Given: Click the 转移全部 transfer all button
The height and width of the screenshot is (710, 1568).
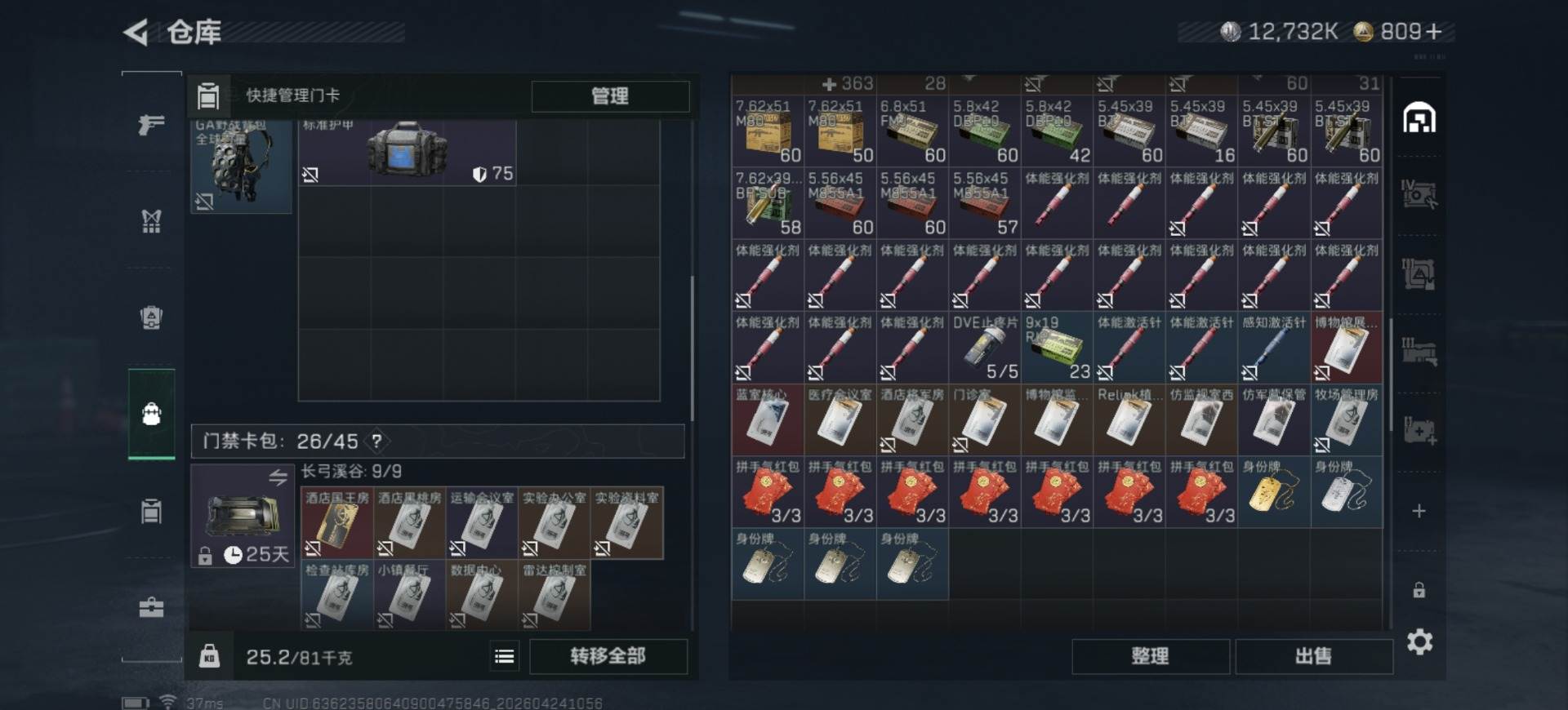Looking at the screenshot, I should [x=608, y=656].
